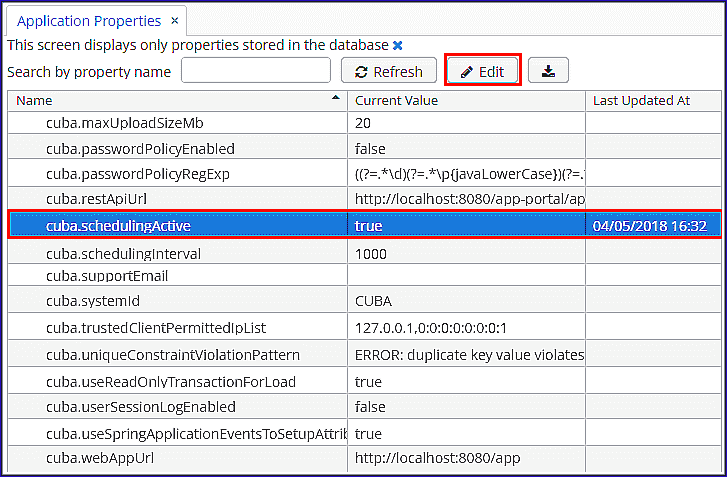Viewport: 727px width, 477px height.
Task: Close the Application Properties tab
Action: click(175, 21)
